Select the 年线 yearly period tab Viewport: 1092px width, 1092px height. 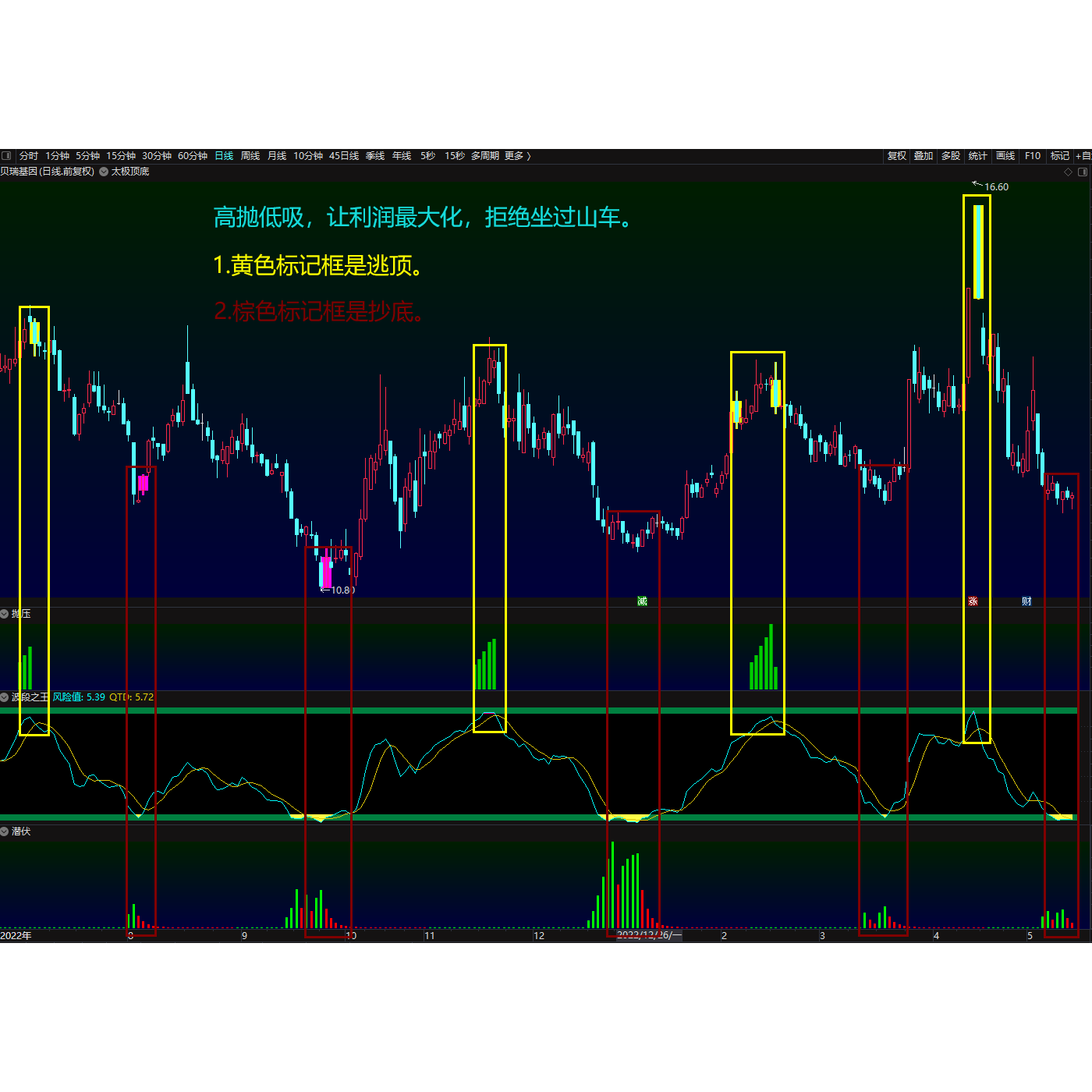[x=402, y=156]
